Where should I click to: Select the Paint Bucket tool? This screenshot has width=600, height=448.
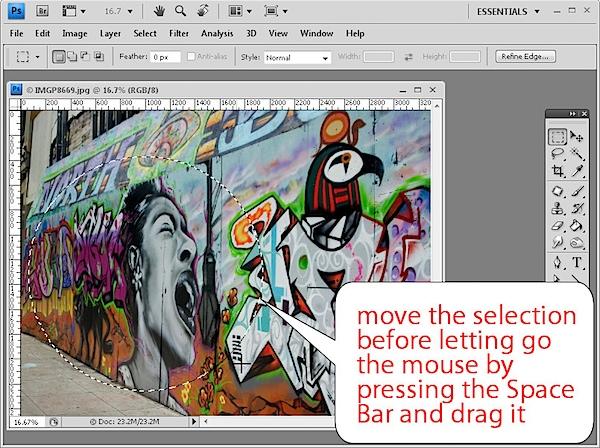(x=577, y=225)
